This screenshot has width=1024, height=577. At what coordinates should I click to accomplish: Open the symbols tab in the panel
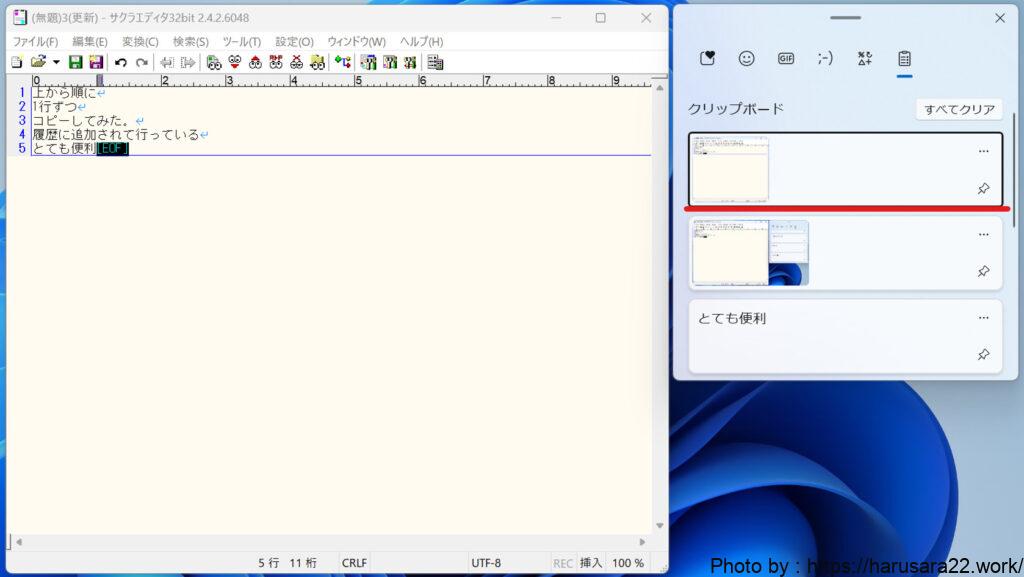tap(864, 58)
